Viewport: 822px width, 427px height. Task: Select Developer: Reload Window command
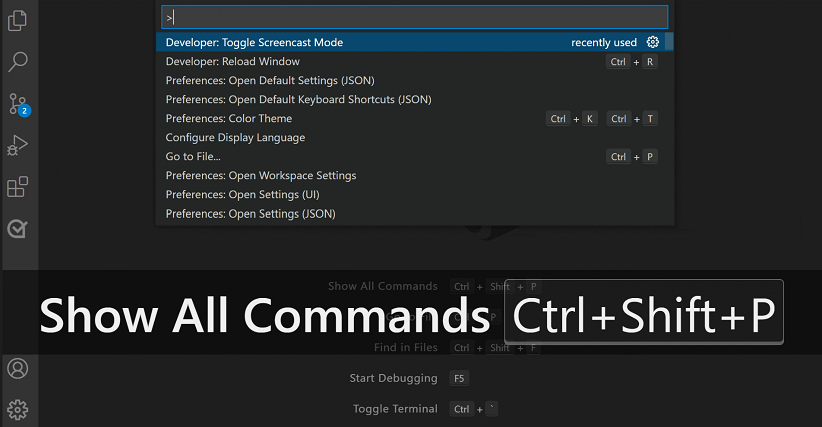coord(233,61)
